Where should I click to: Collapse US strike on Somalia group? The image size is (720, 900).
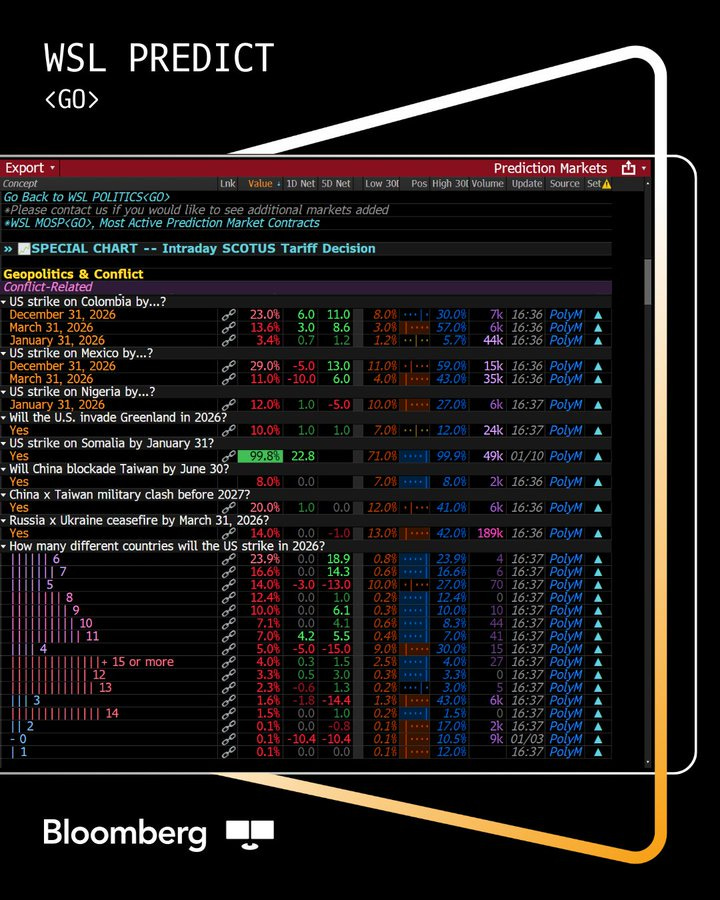[4, 444]
